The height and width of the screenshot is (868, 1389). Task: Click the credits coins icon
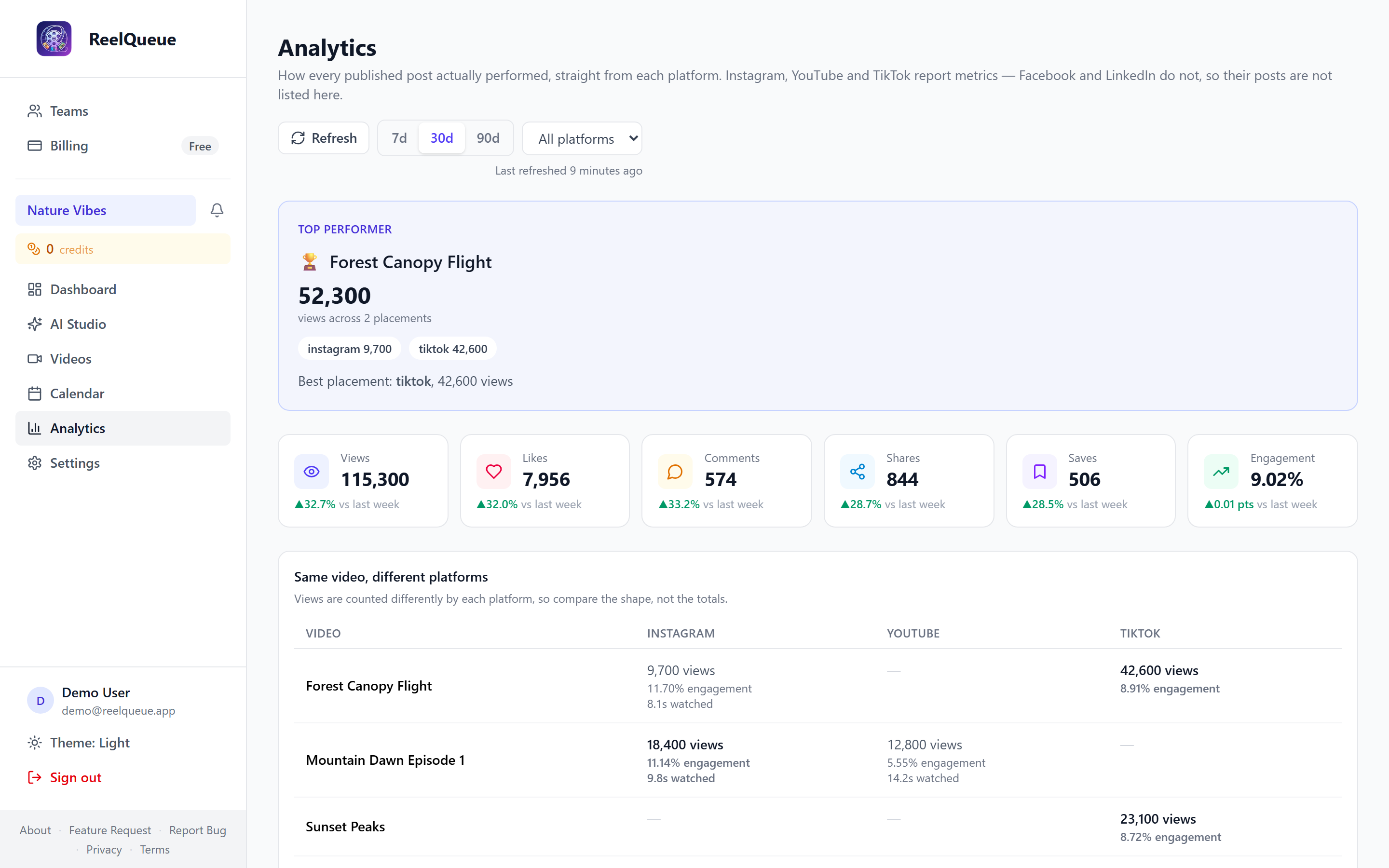[x=34, y=248]
